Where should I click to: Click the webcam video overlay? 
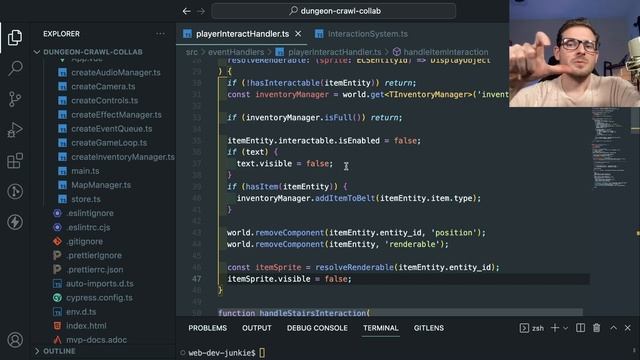click(574, 53)
